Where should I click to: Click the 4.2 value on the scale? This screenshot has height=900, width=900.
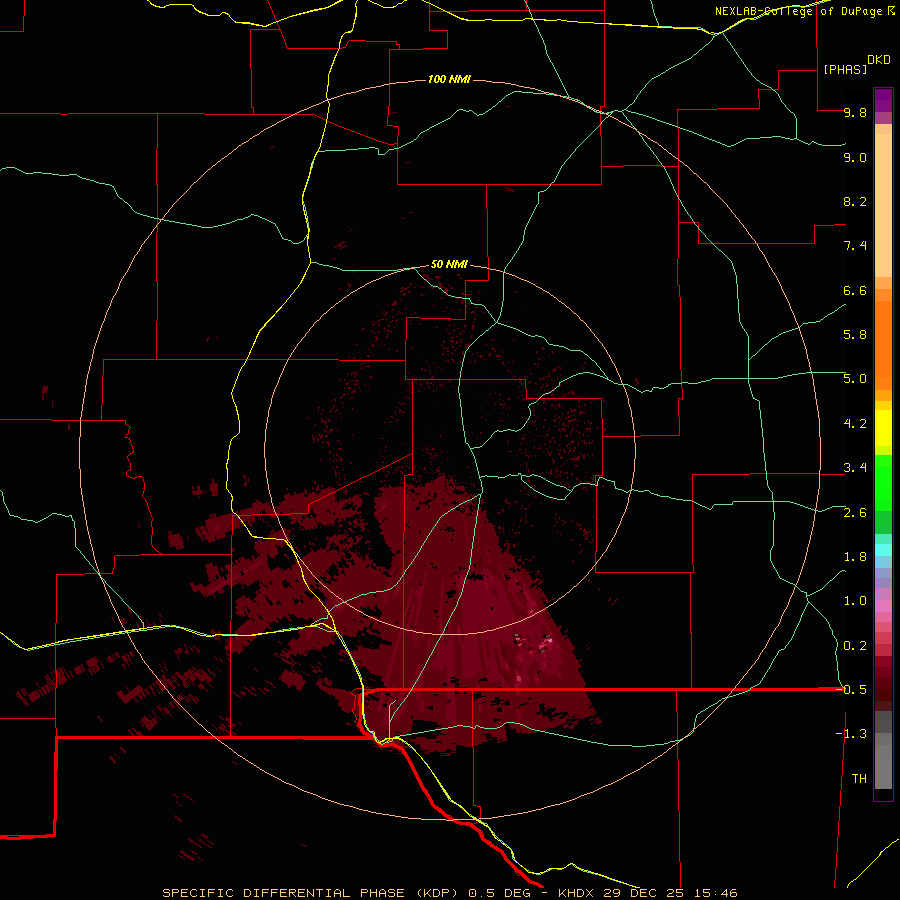(x=855, y=424)
